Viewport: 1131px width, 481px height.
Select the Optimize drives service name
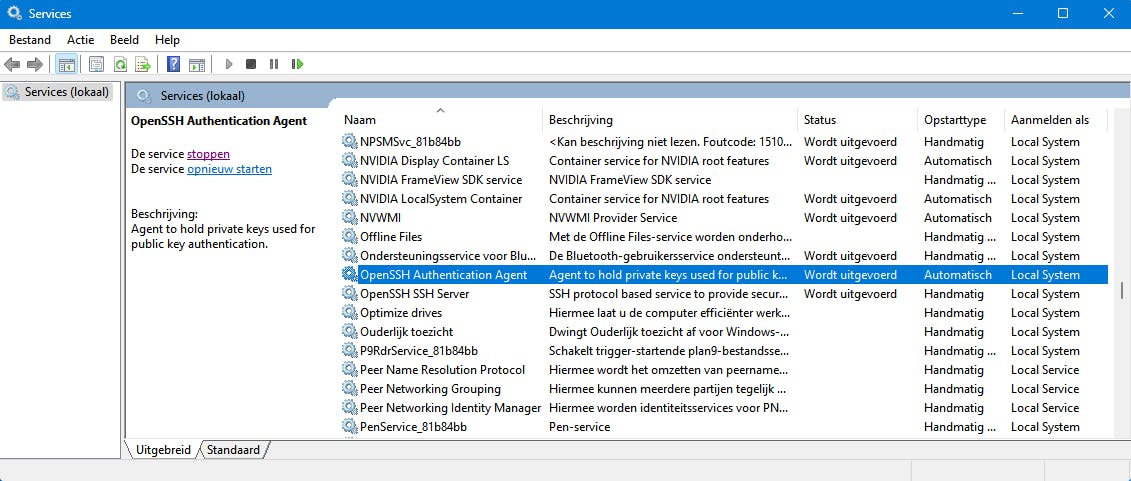[401, 312]
